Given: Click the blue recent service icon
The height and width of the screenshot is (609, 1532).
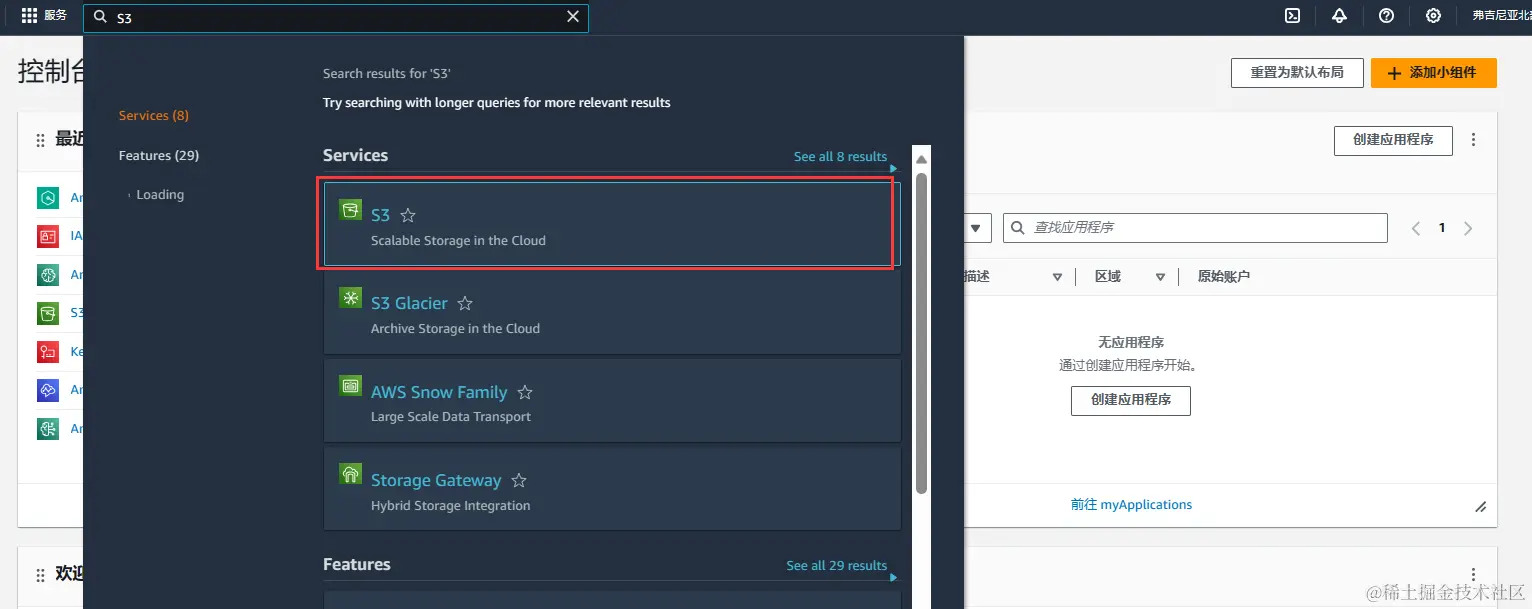Looking at the screenshot, I should pyautogui.click(x=47, y=390).
